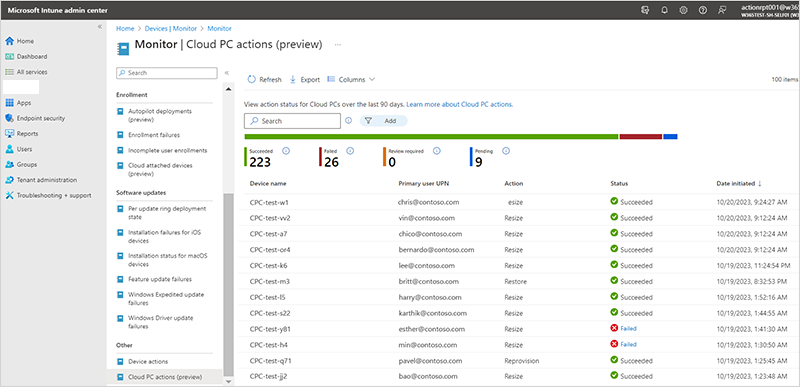Click the red Failed segment of status bar
The height and width of the screenshot is (387, 800).
point(640,137)
